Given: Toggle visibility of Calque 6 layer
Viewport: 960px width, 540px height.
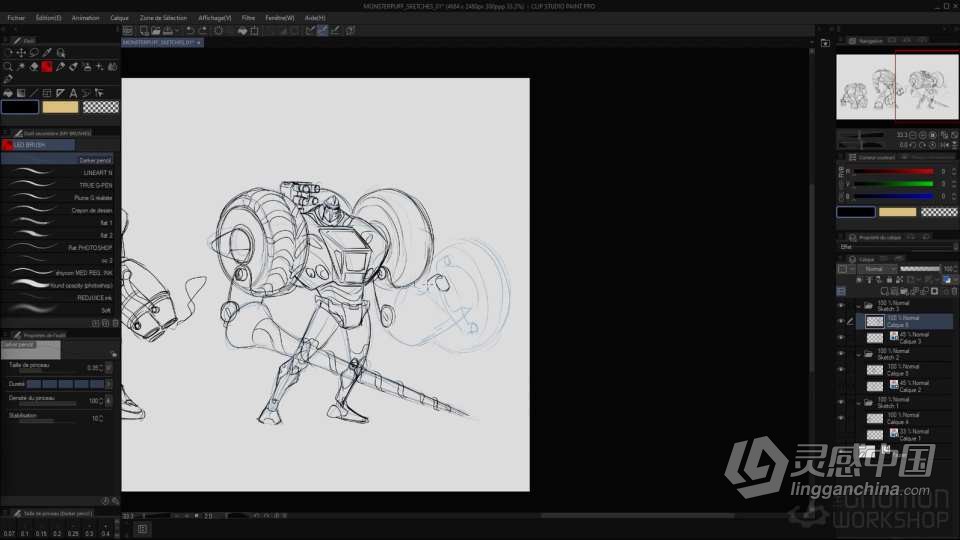Looking at the screenshot, I should 841,321.
